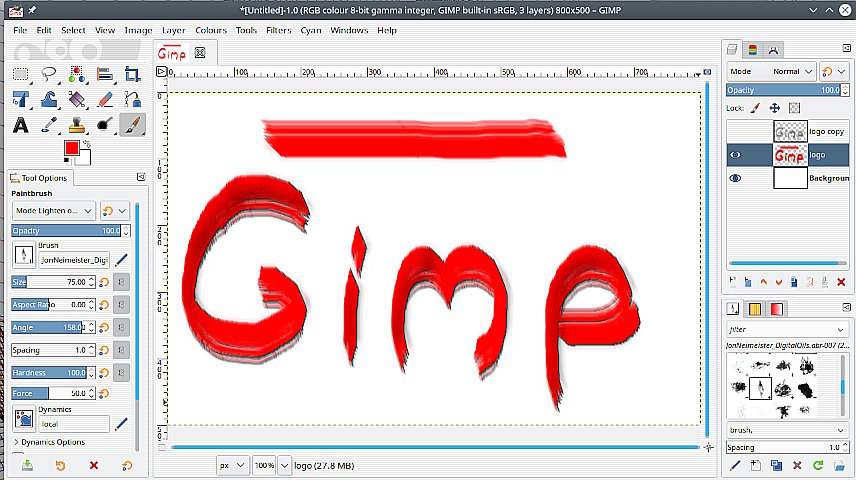Select the Free Select lasso tool
The width and height of the screenshot is (856, 480).
point(49,74)
